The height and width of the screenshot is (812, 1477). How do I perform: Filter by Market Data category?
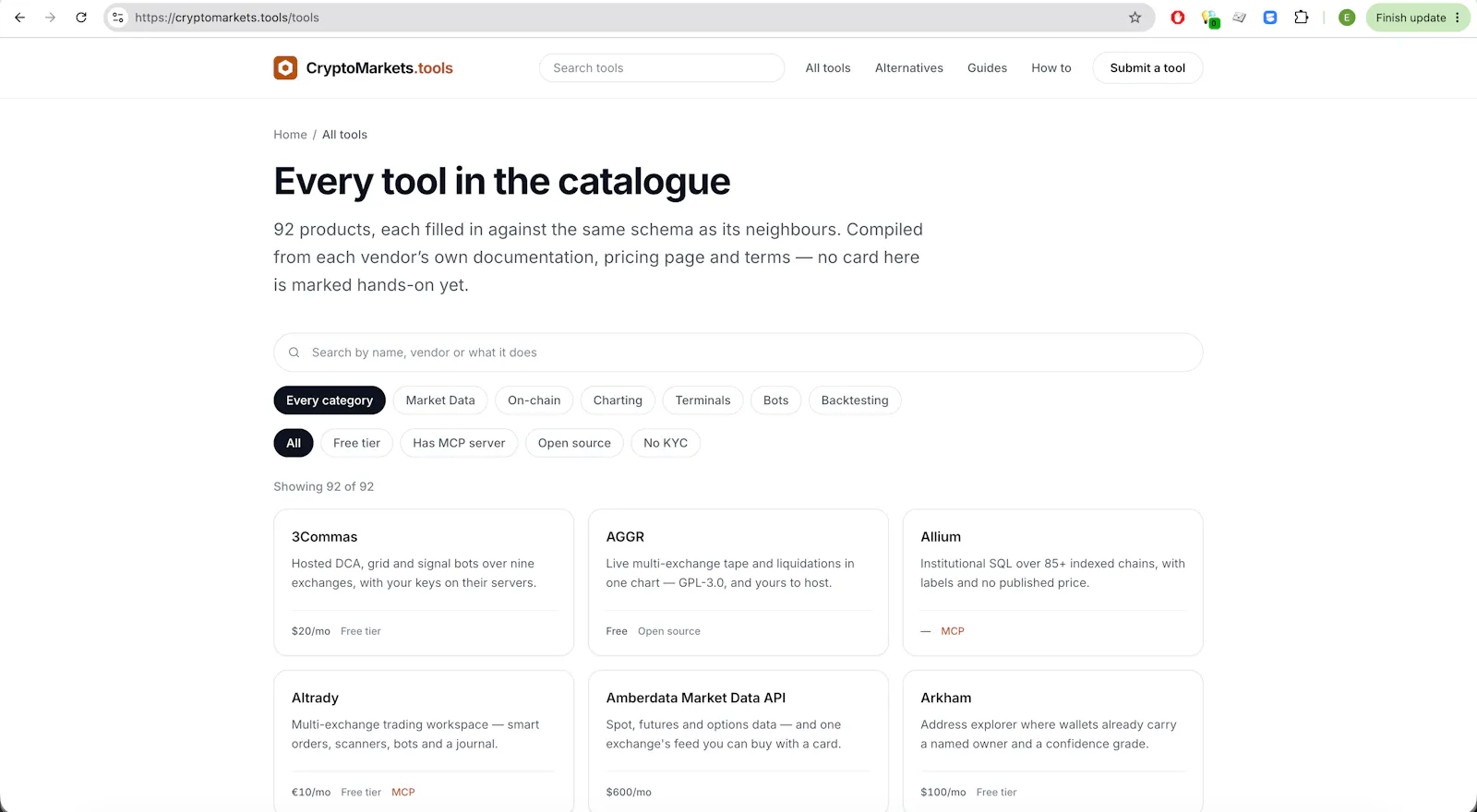coord(440,400)
